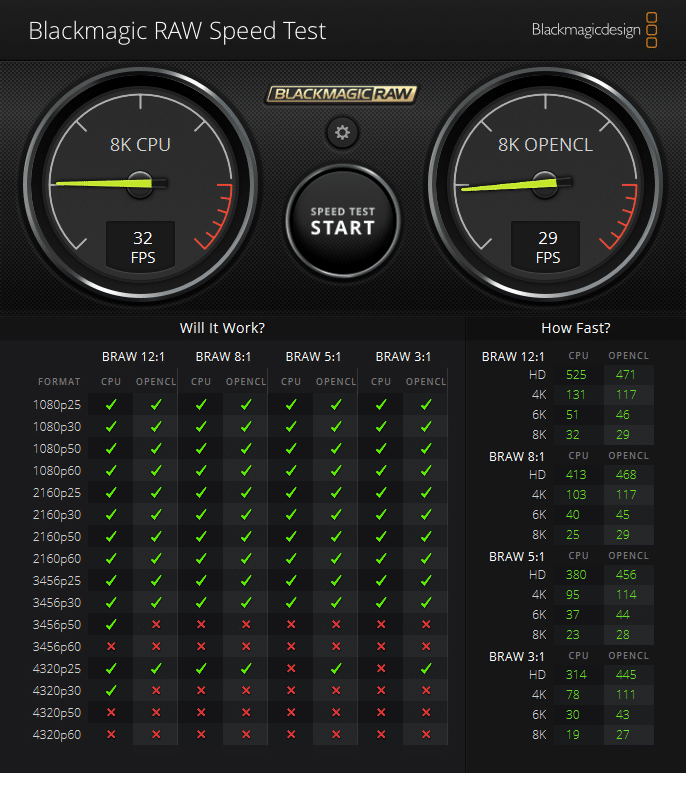
Task: Click the BRAW 8:1 4K CPU value 103
Action: [x=576, y=495]
